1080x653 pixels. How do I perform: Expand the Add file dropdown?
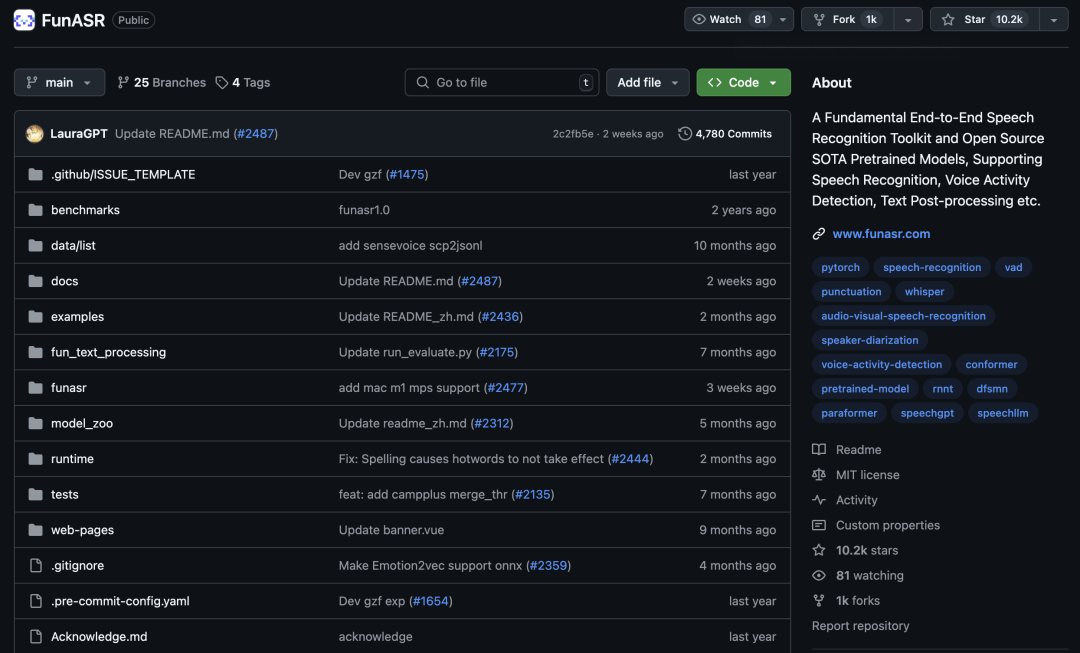point(647,83)
